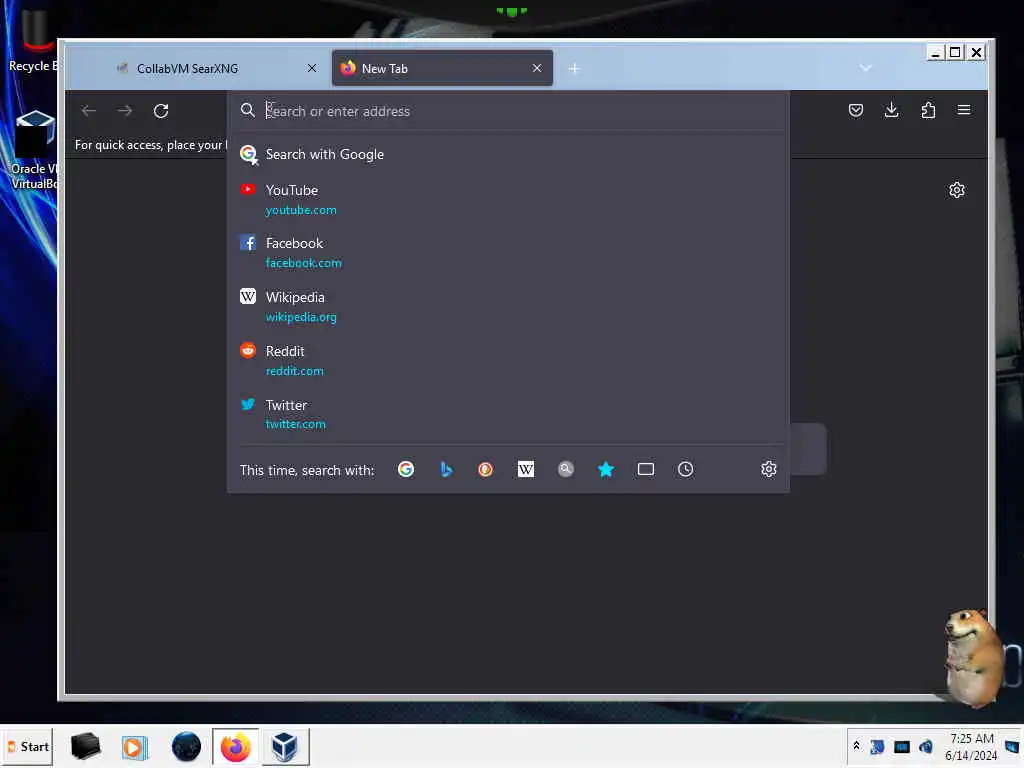Select the Twitter suggestion row
The image size is (1024, 768).
(508, 414)
